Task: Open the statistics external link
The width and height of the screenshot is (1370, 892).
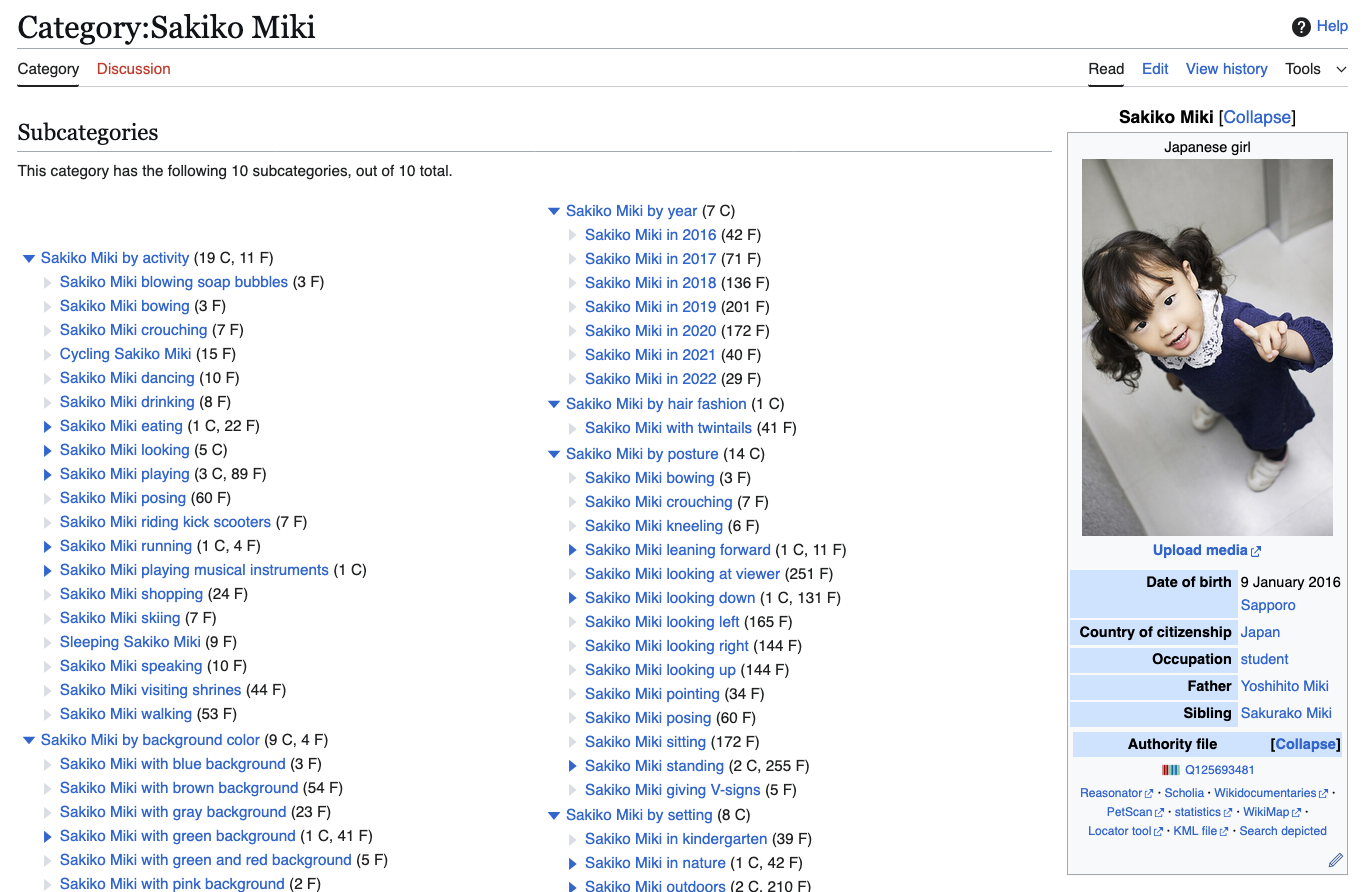Action: point(1203,812)
